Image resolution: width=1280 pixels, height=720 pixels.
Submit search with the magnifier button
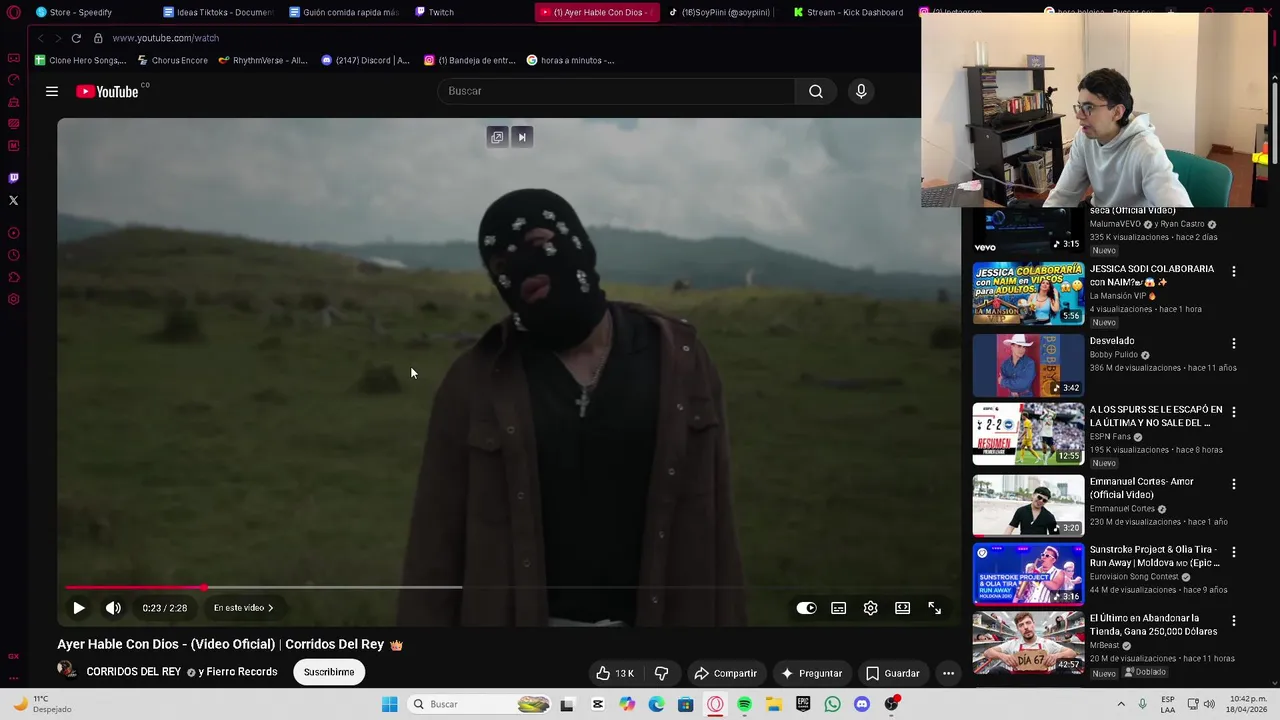coord(816,91)
